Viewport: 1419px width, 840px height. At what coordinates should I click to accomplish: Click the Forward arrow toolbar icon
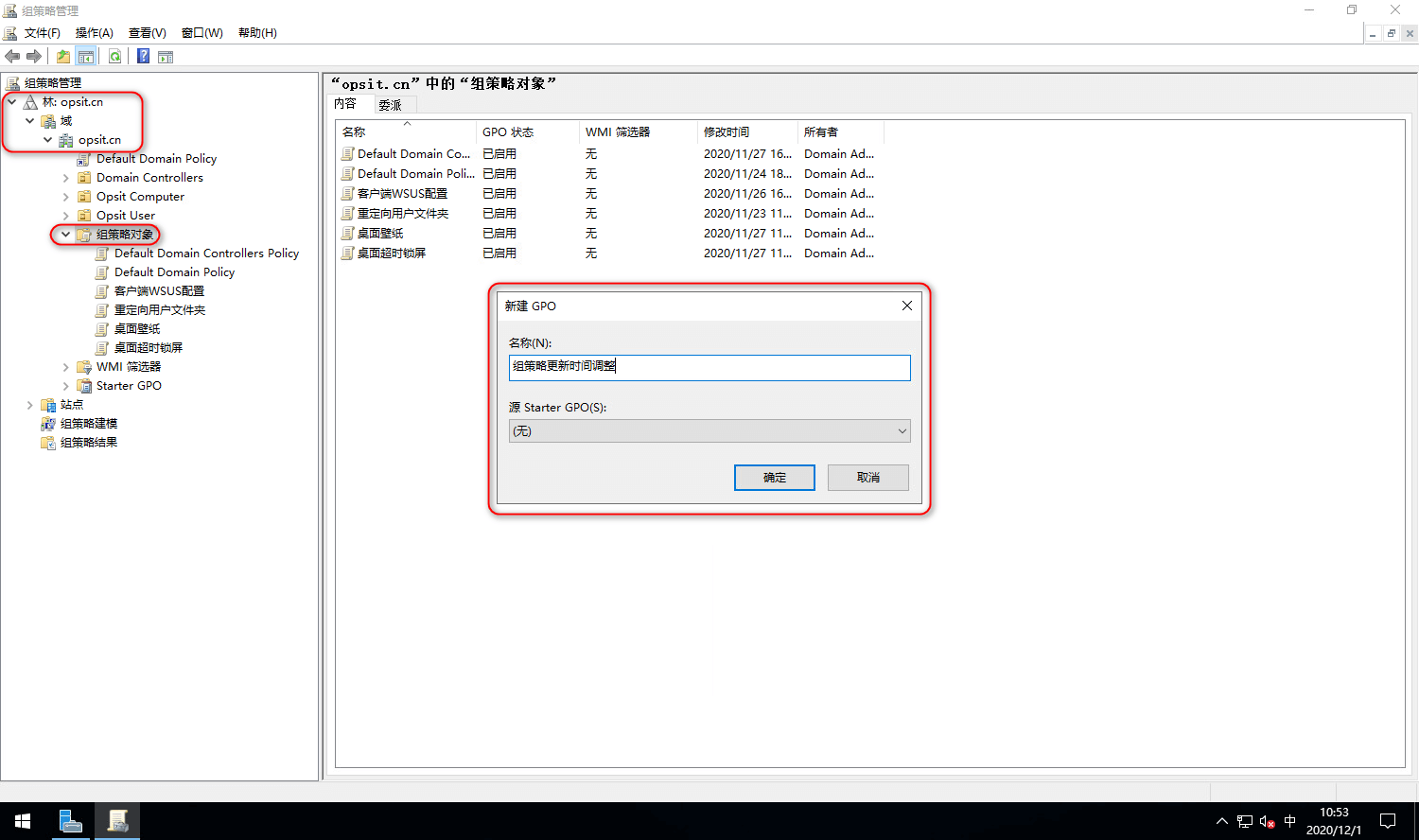34,57
